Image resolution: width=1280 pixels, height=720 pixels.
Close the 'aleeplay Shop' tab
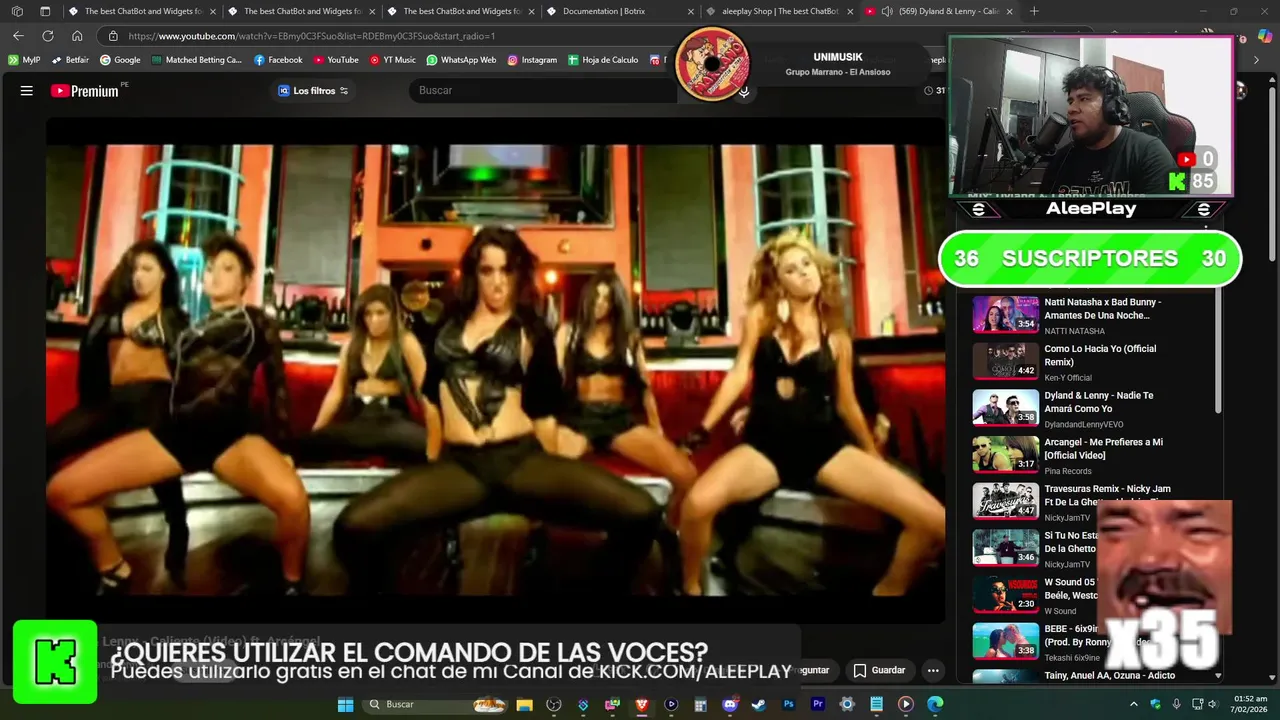[850, 11]
